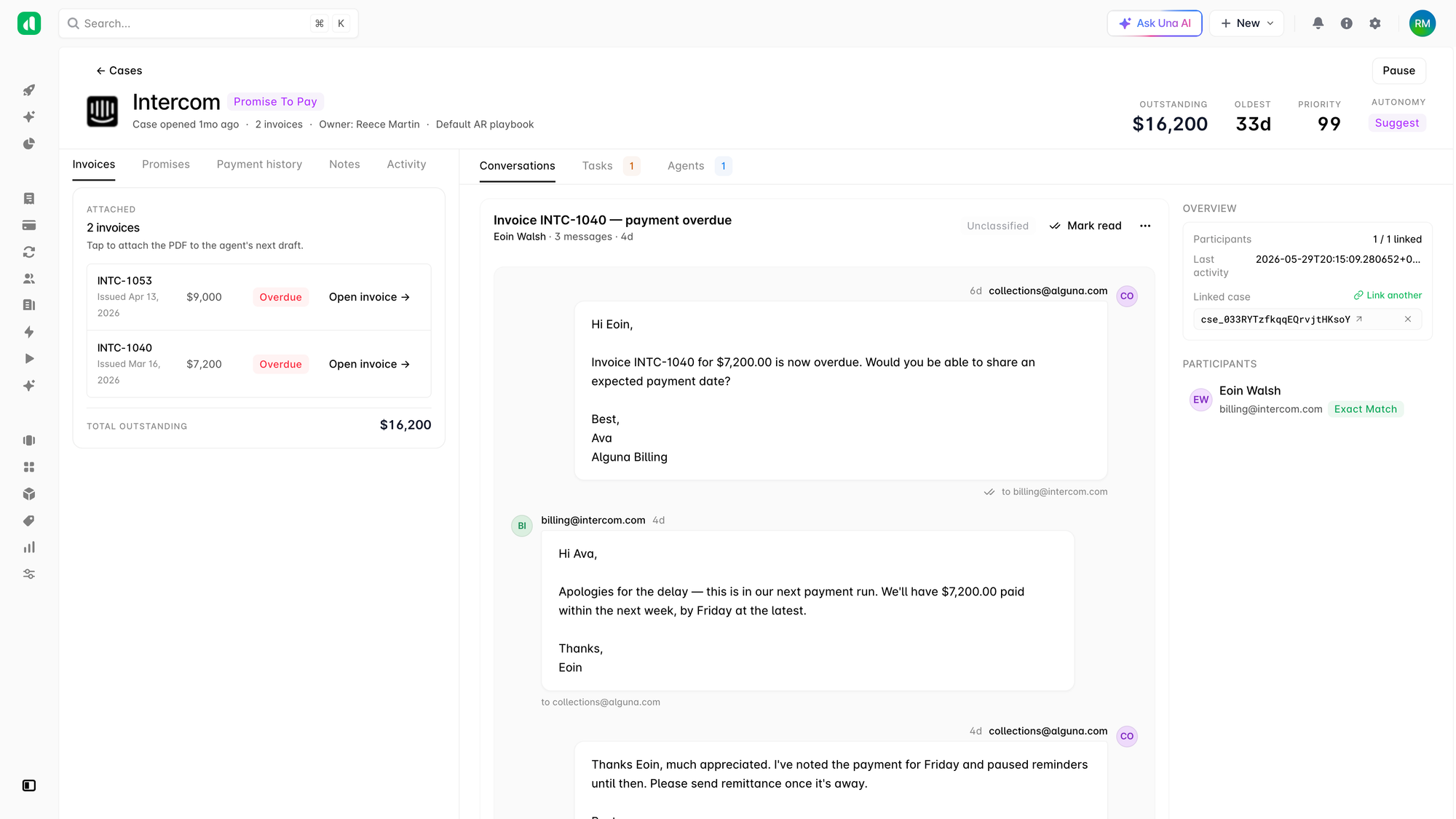Image resolution: width=1456 pixels, height=819 pixels.
Task: Open the price tag icon in the sidebar
Action: (29, 521)
